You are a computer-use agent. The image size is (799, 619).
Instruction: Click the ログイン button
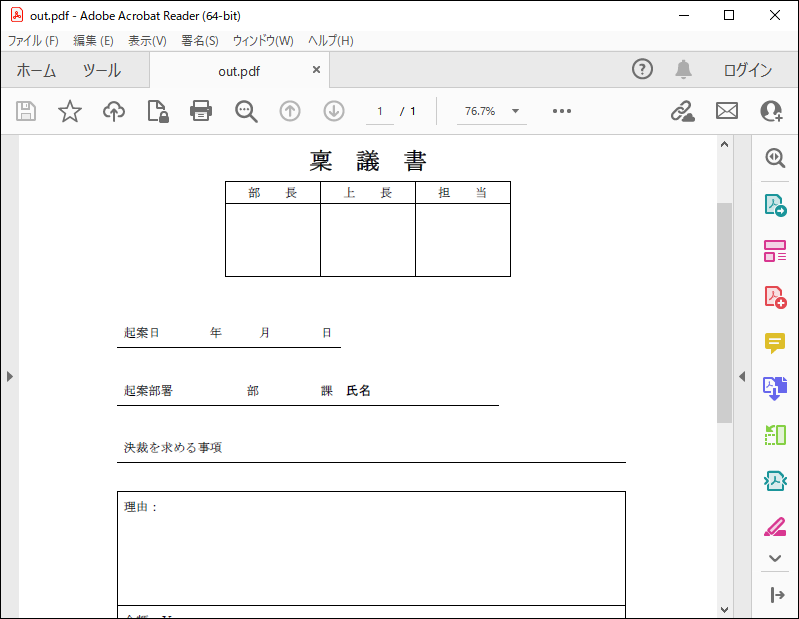tap(748, 70)
